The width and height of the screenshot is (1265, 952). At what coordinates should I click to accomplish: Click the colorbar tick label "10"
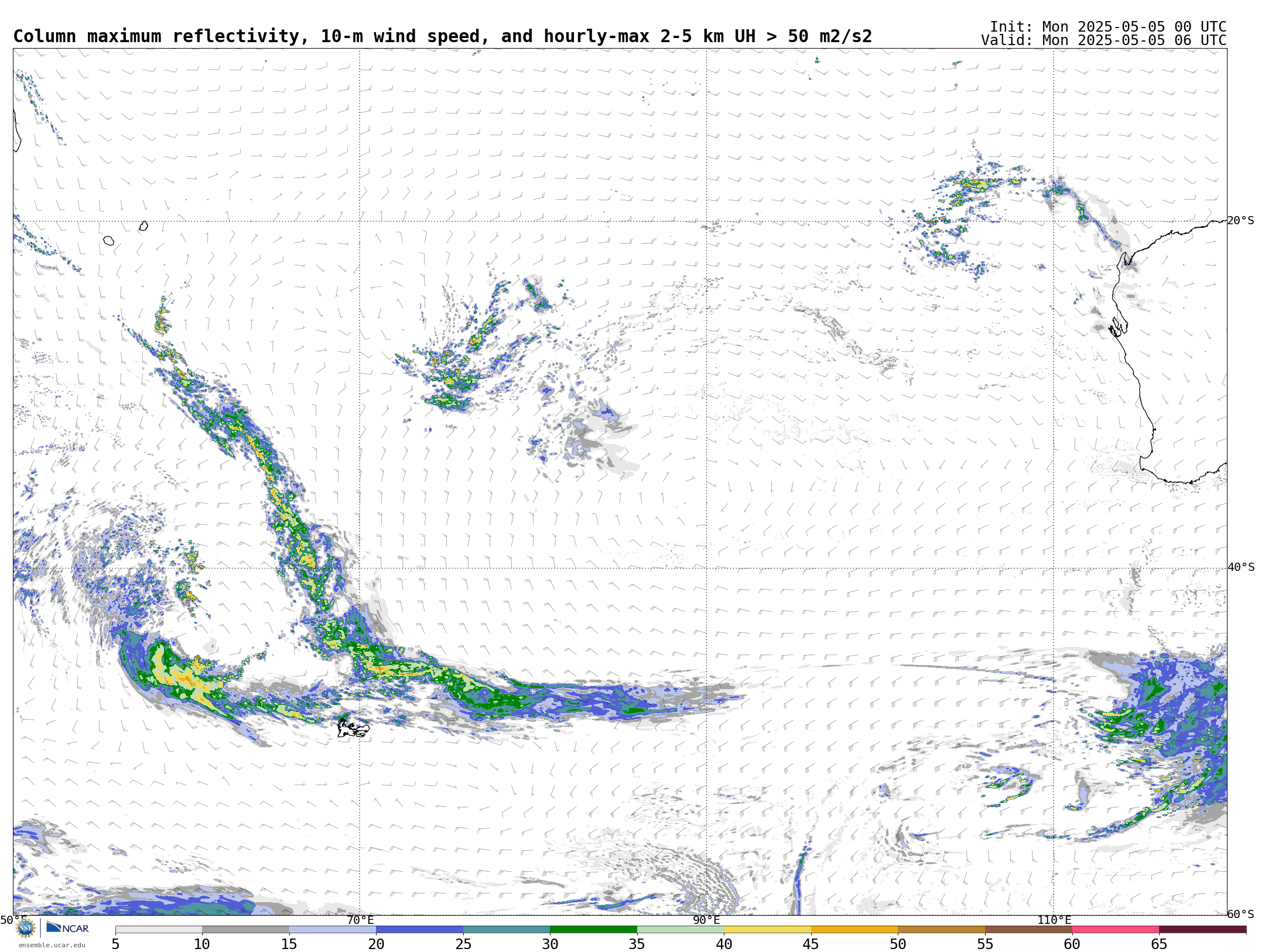[202, 944]
